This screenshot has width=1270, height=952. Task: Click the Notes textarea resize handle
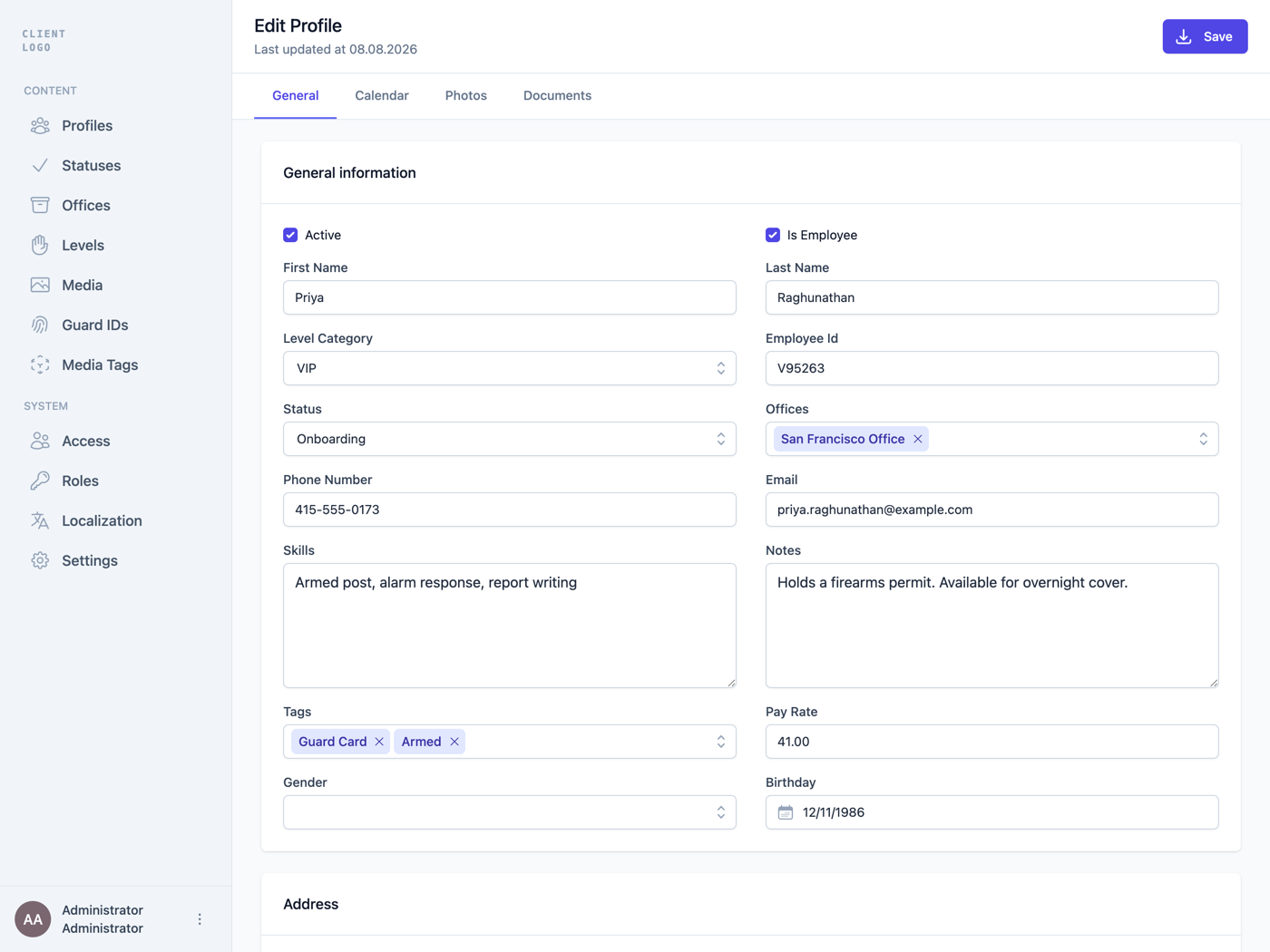(x=1214, y=683)
